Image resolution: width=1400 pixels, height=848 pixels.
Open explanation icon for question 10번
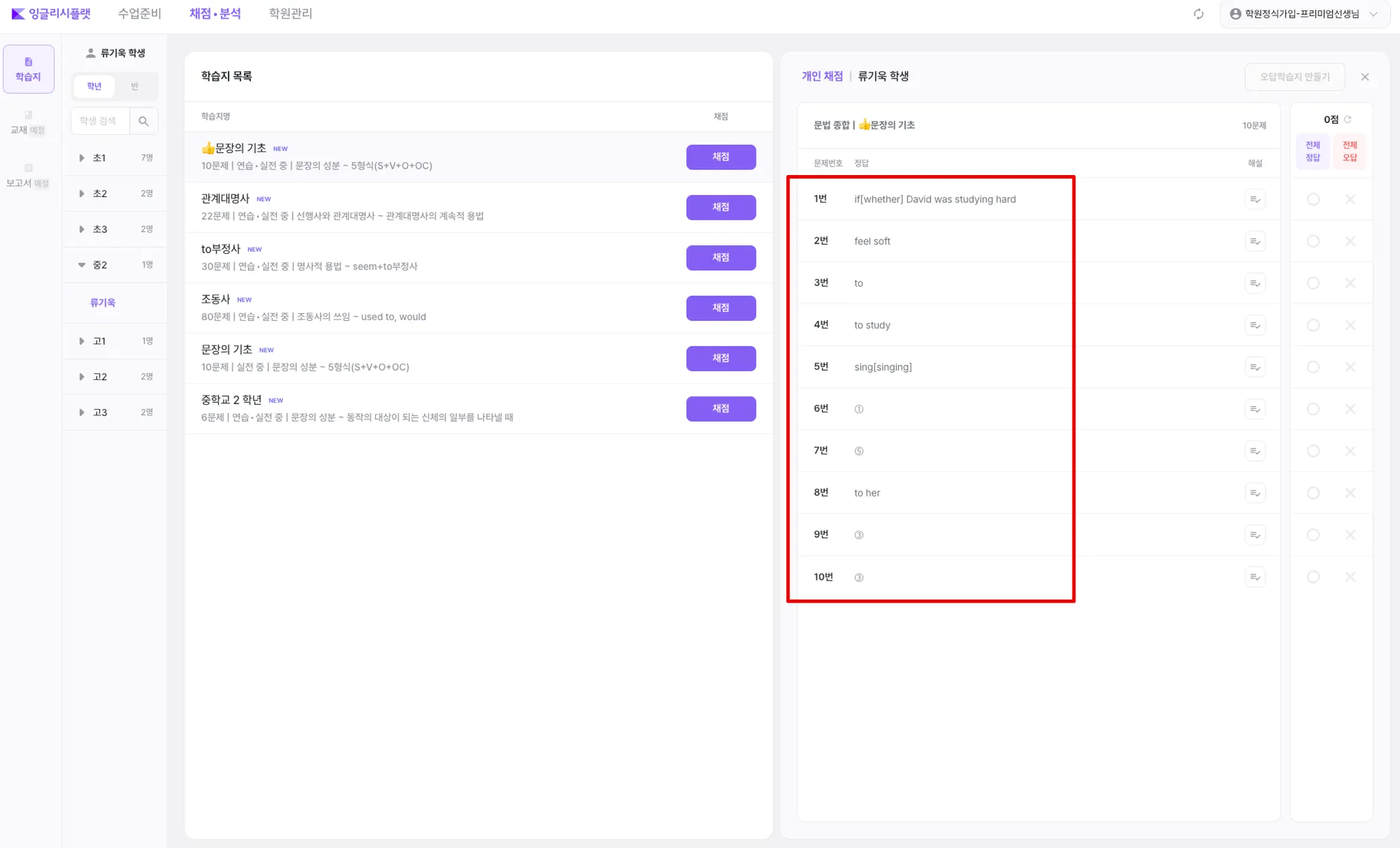coord(1254,577)
